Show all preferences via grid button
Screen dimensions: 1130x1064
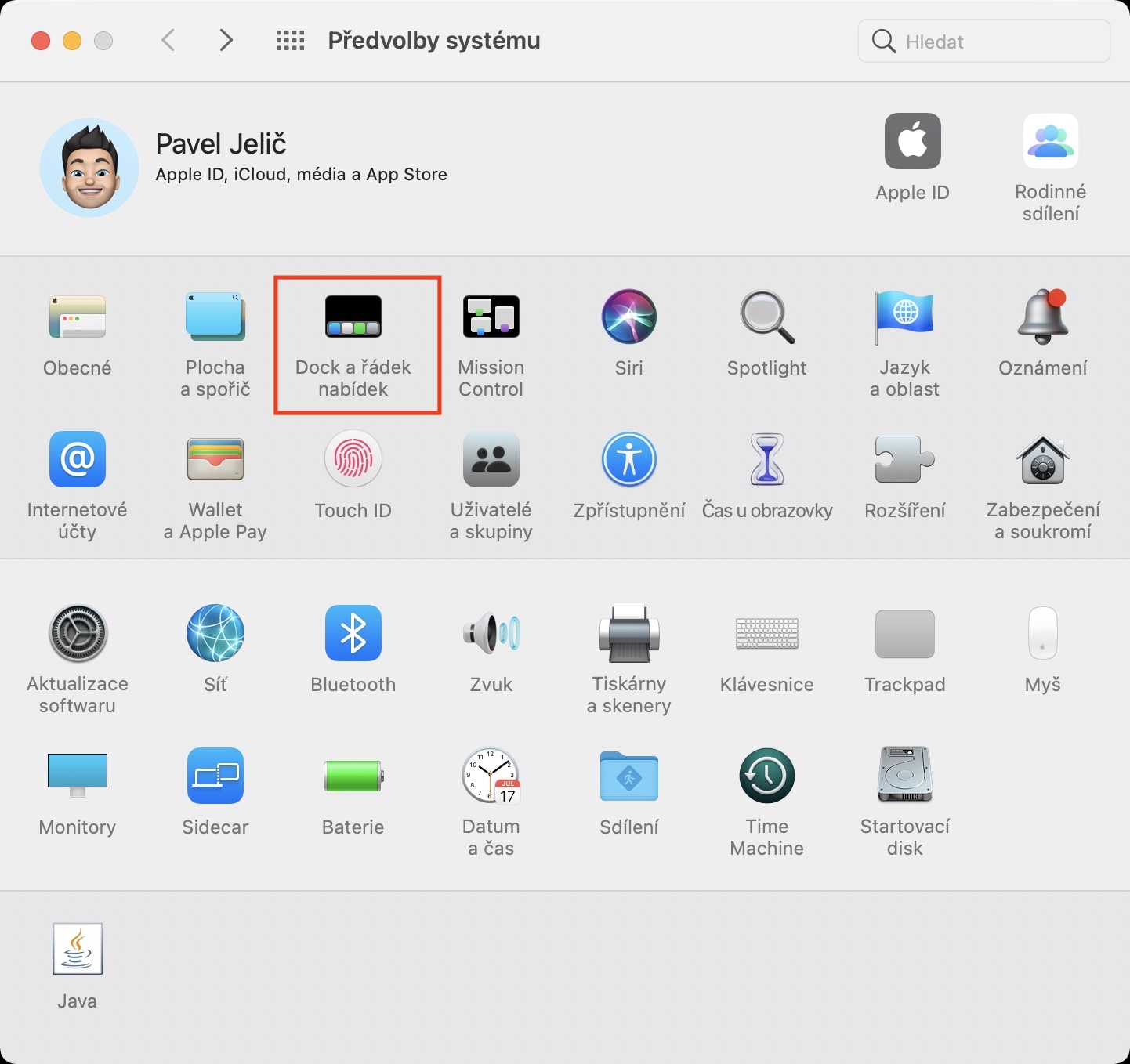pos(290,40)
